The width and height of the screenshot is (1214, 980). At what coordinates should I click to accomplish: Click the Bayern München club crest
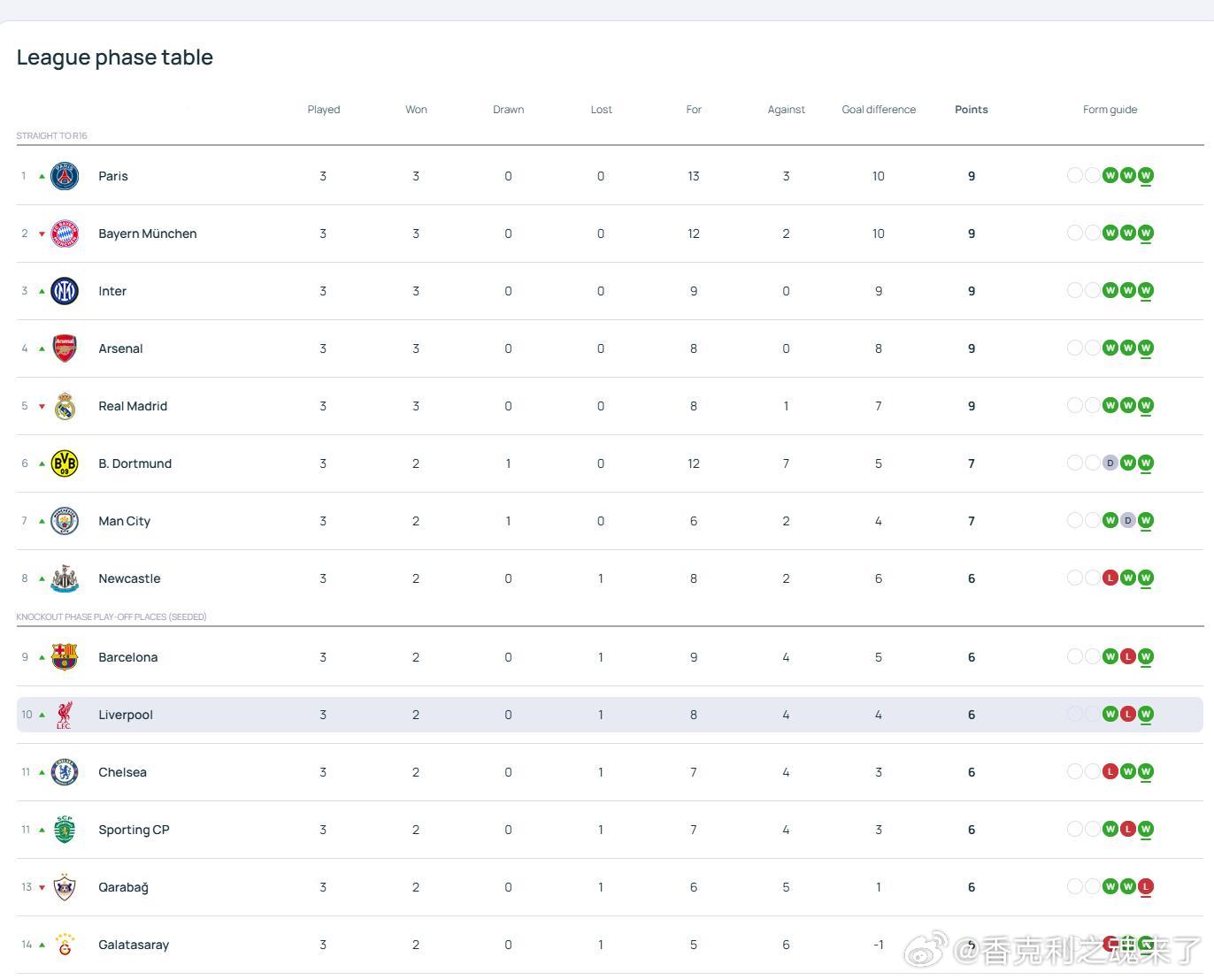coord(65,234)
